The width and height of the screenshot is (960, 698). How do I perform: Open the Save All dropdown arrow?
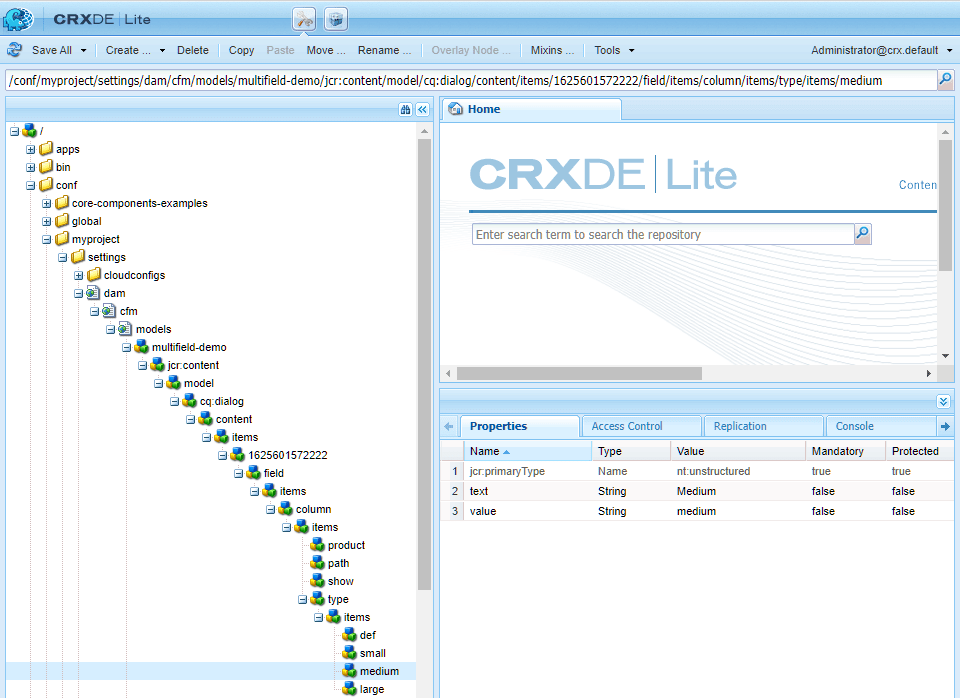[x=84, y=50]
